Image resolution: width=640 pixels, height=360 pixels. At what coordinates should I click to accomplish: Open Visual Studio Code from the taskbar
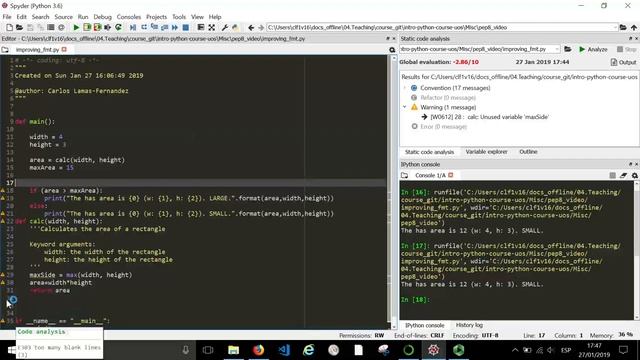tap(284, 350)
